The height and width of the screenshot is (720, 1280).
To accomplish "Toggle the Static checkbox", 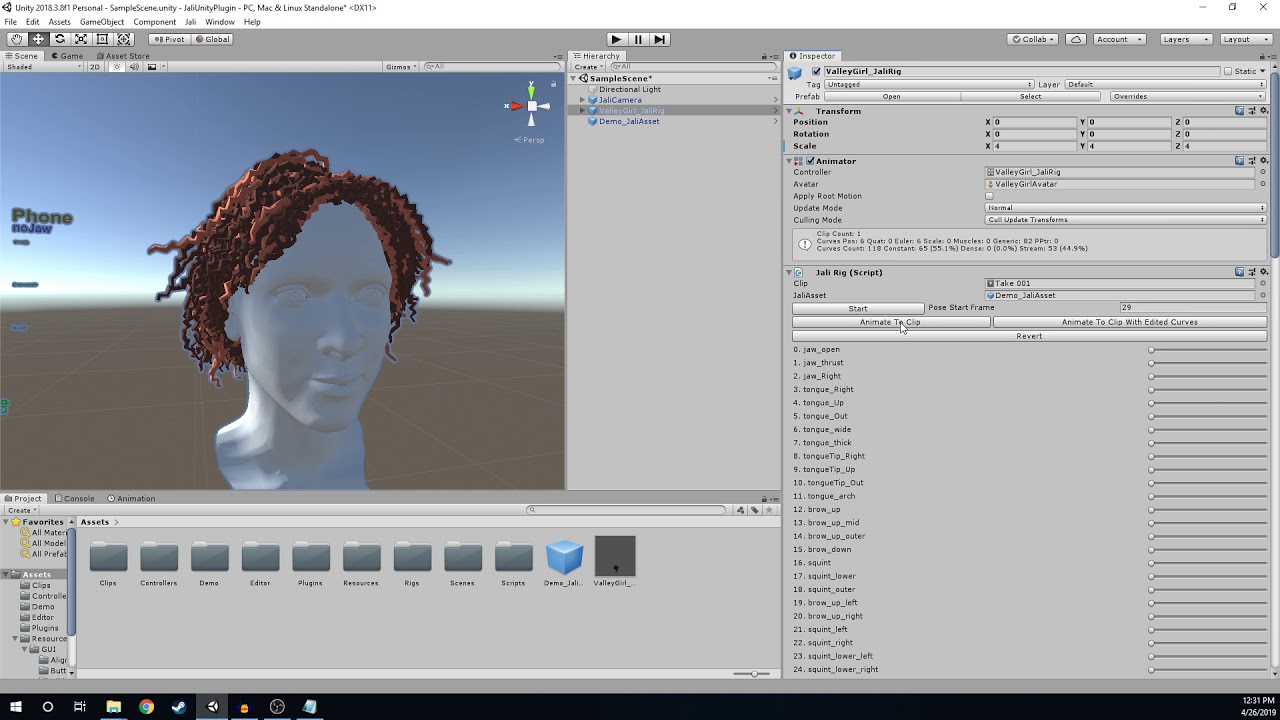I will (x=1228, y=72).
